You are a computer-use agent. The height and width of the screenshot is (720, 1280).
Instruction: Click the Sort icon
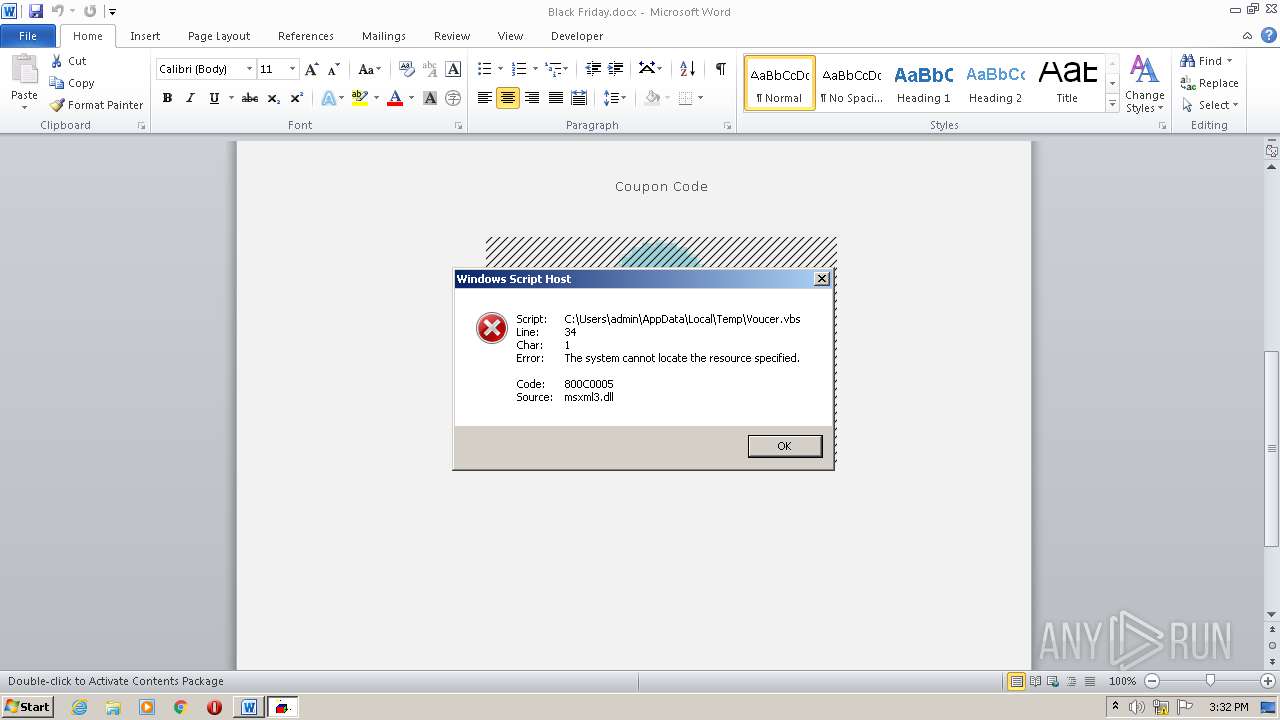(x=687, y=69)
